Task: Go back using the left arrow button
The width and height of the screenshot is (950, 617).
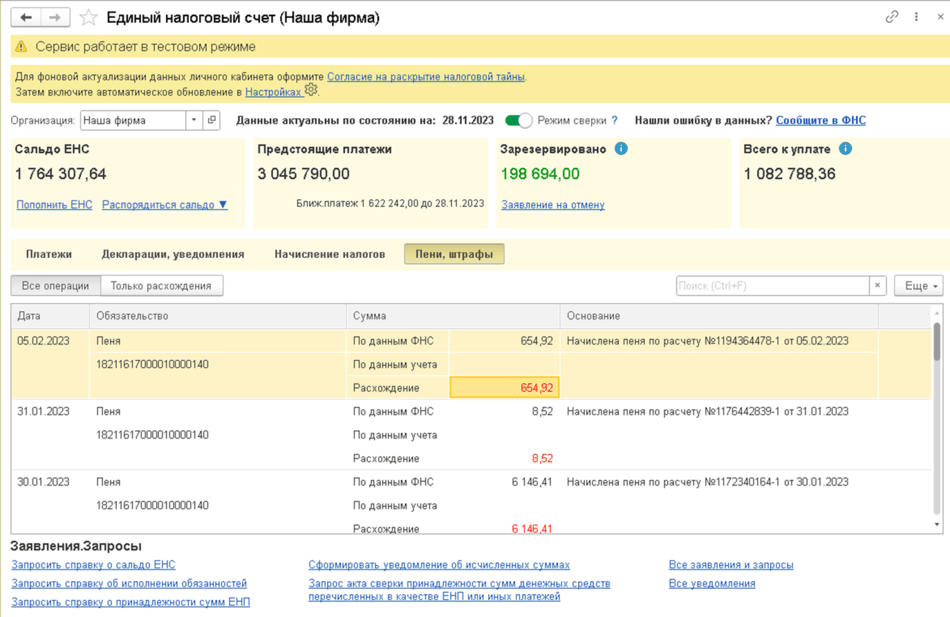Action: tap(26, 17)
